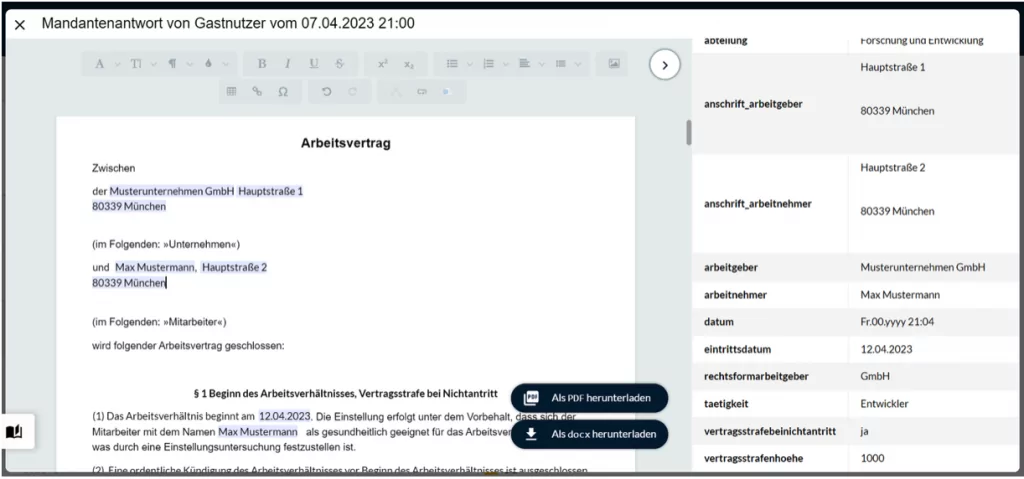This screenshot has width=1024, height=479.
Task: Toggle bold formatting in the editor toolbar
Action: tap(262, 64)
